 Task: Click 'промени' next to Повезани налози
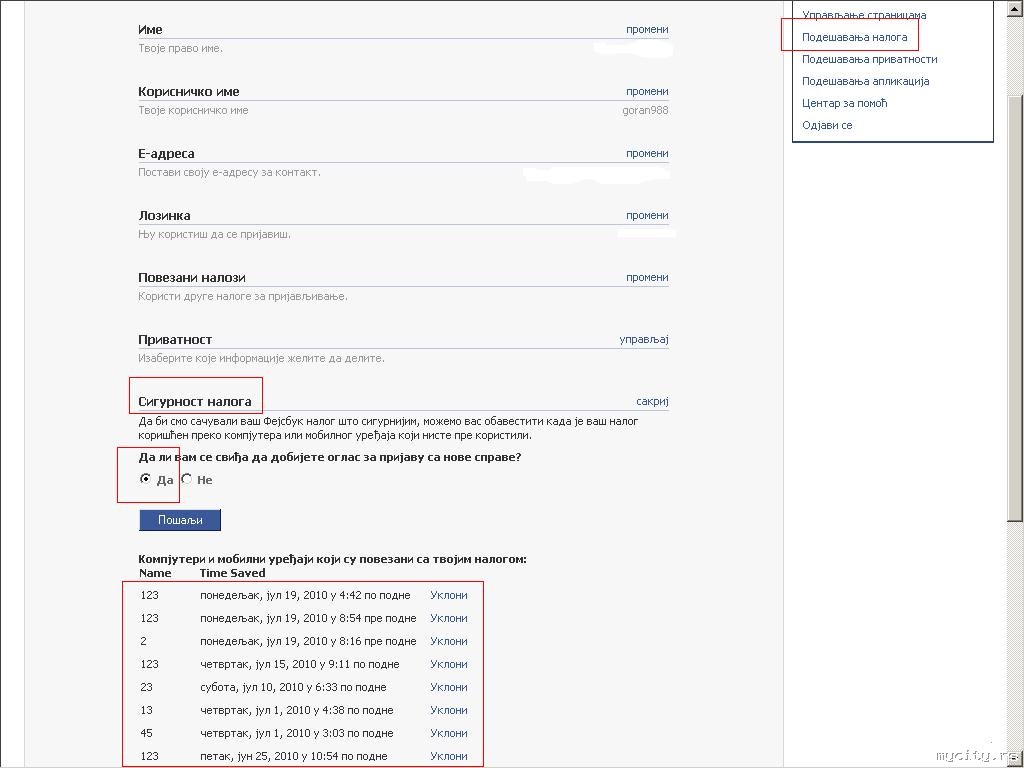pos(647,278)
